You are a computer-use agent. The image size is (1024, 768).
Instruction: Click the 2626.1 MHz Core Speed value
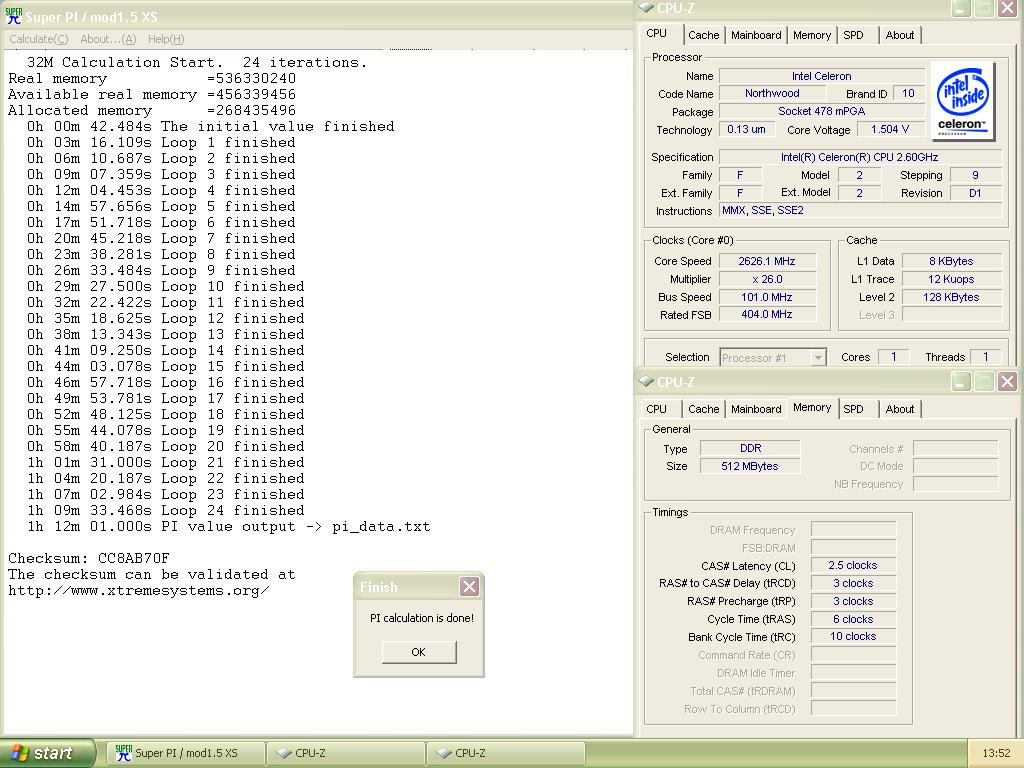click(767, 261)
